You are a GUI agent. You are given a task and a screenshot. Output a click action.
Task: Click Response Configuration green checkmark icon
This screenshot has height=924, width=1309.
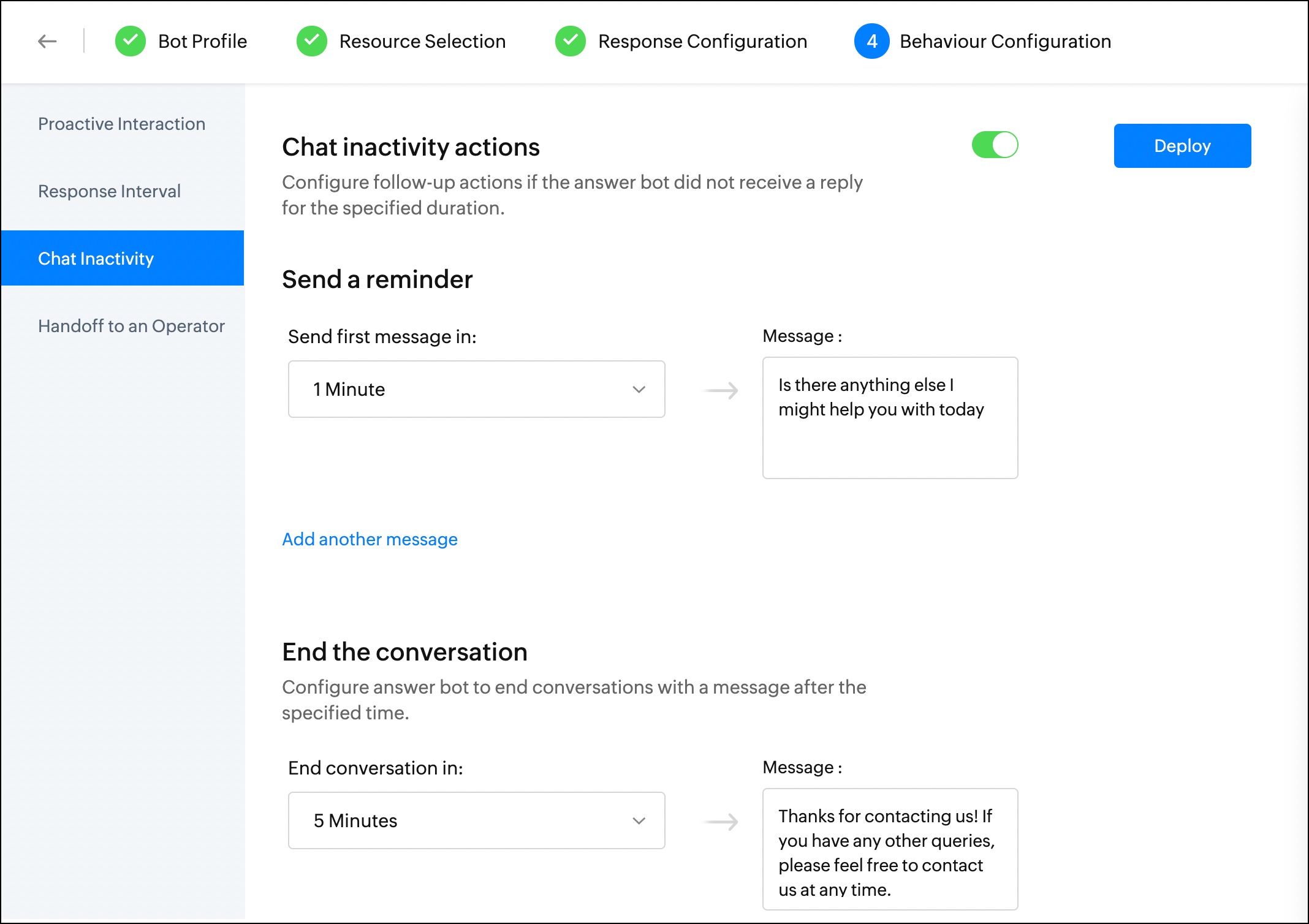click(571, 41)
